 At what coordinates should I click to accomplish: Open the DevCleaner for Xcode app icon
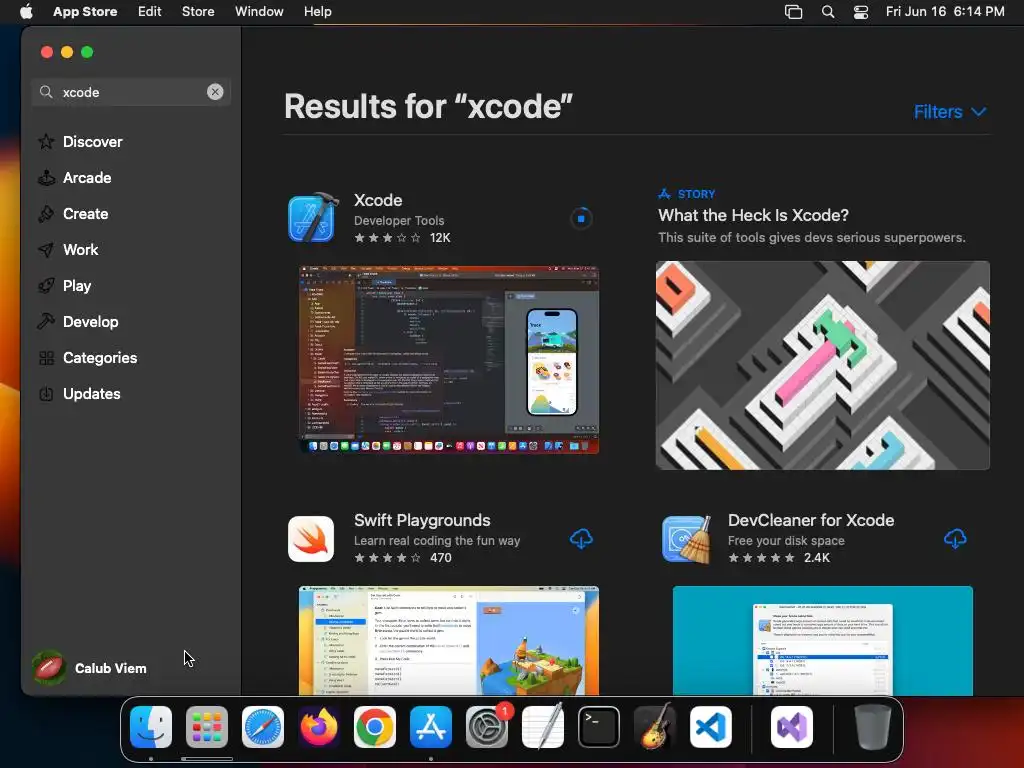(686, 539)
